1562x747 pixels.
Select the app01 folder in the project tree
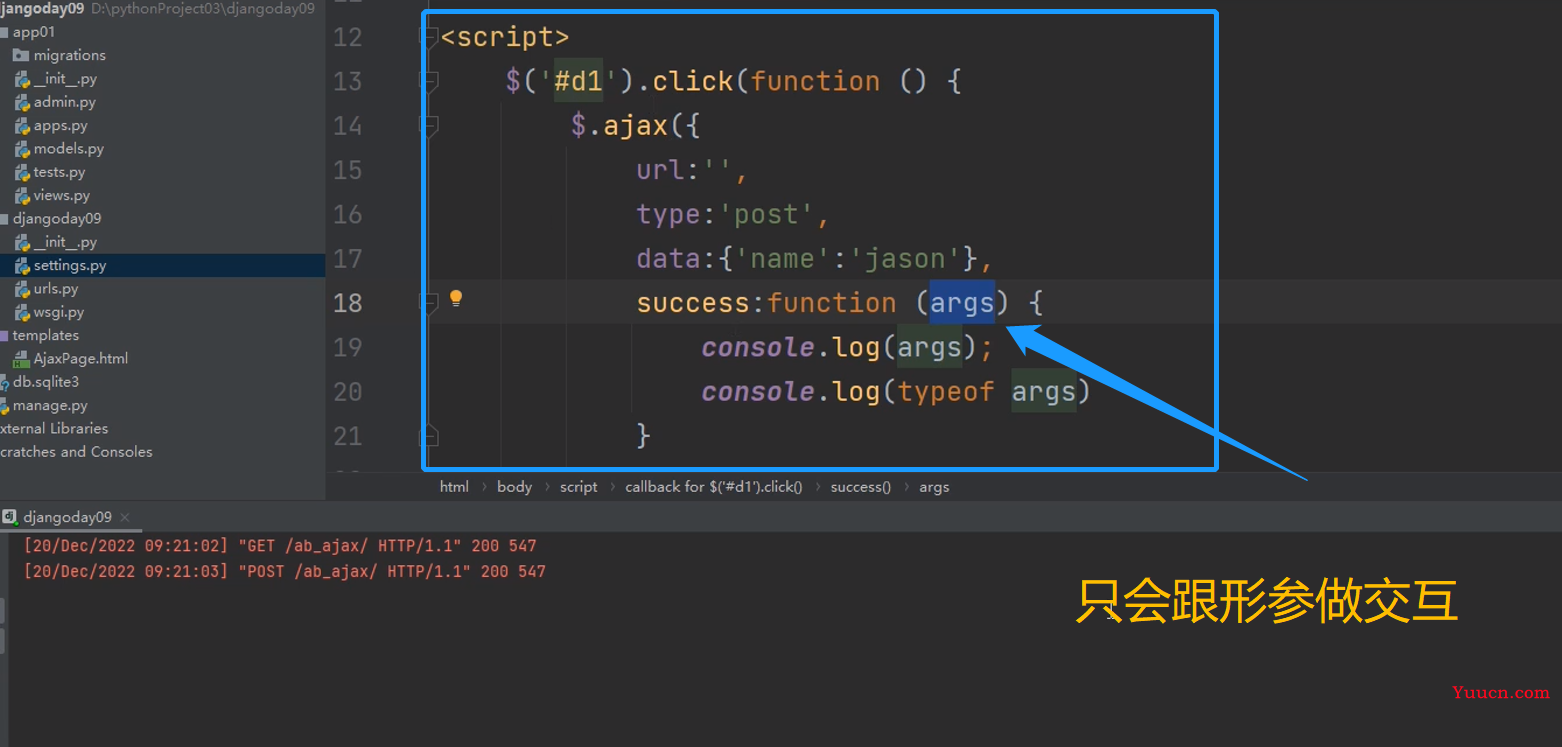point(34,32)
